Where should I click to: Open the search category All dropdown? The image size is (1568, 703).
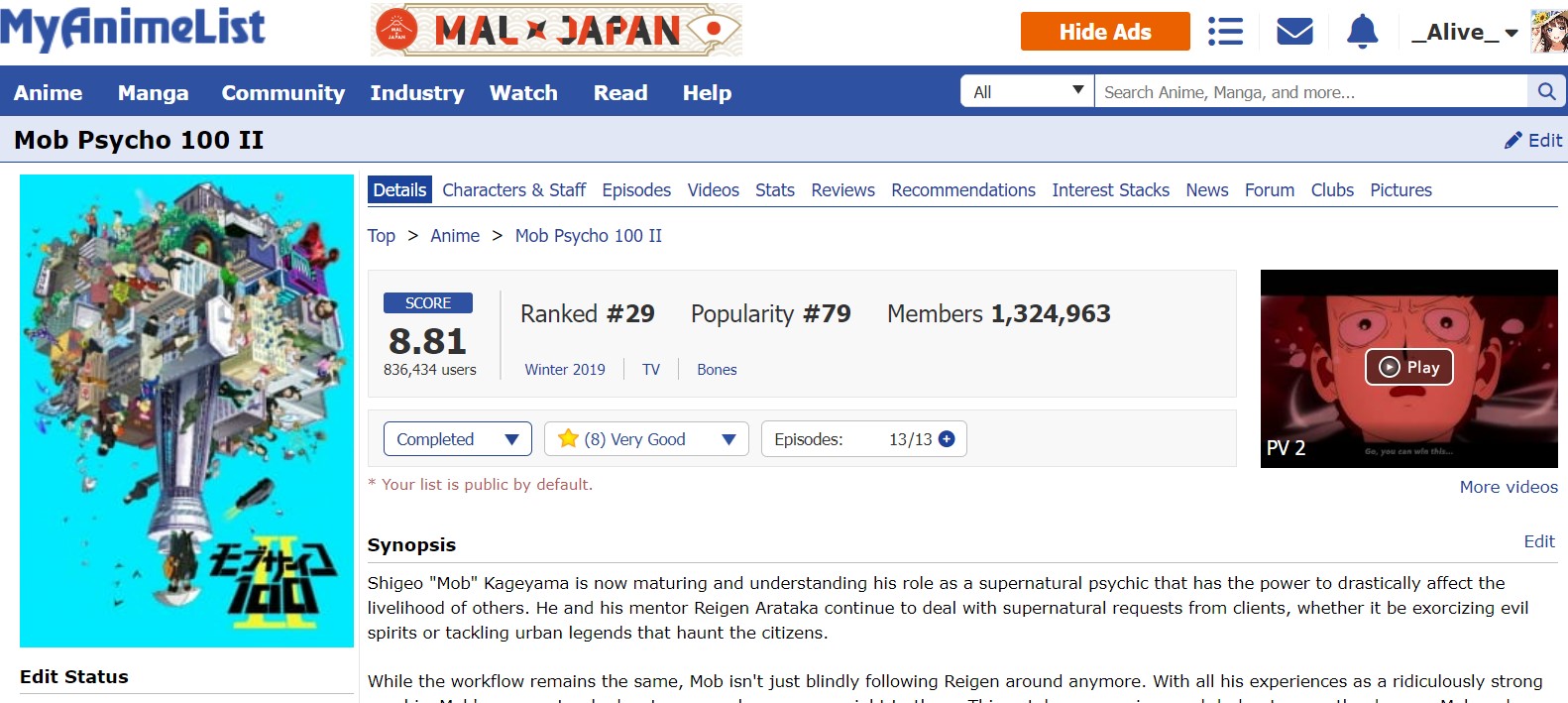1027,91
